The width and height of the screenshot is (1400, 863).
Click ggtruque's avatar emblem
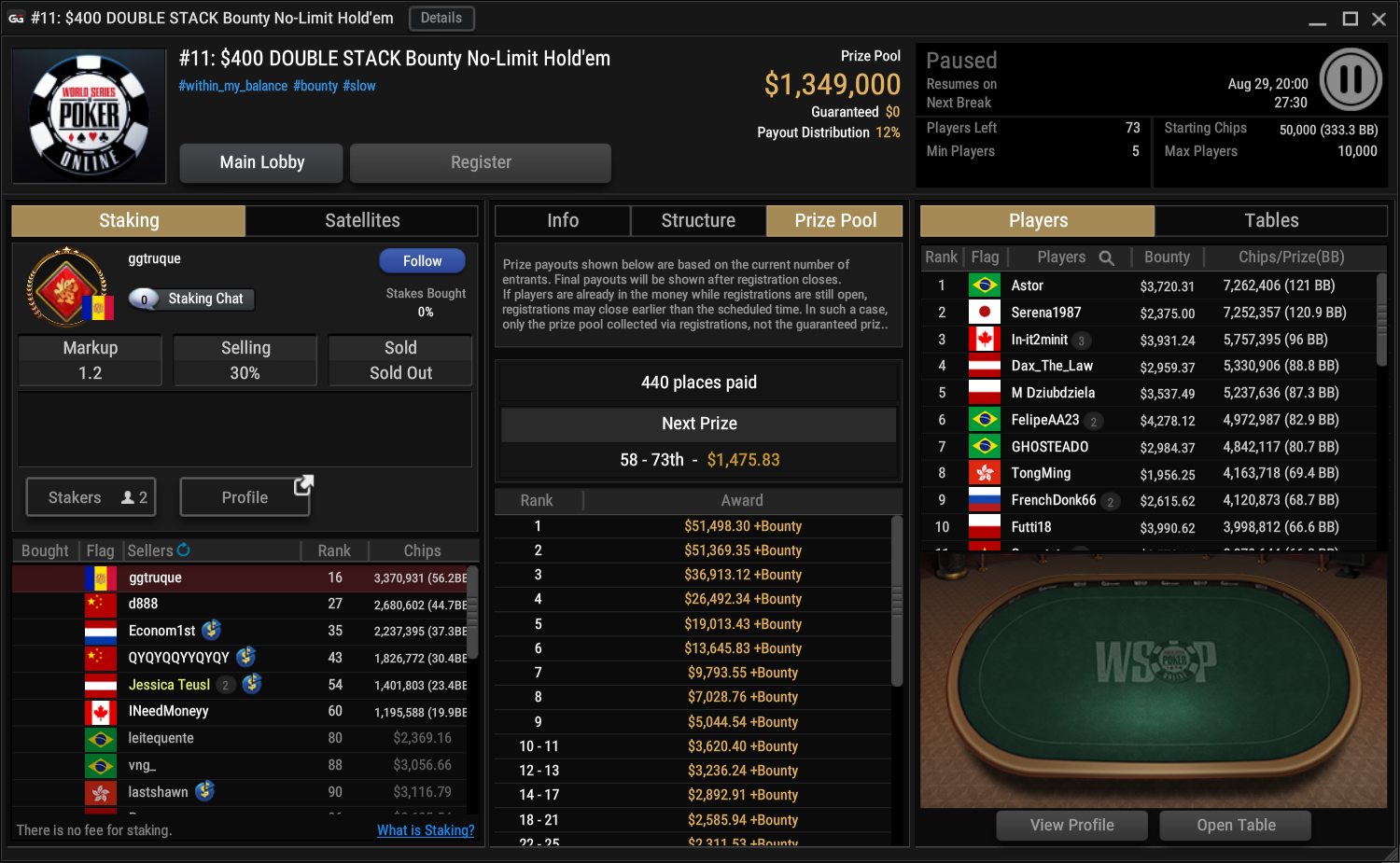67,287
